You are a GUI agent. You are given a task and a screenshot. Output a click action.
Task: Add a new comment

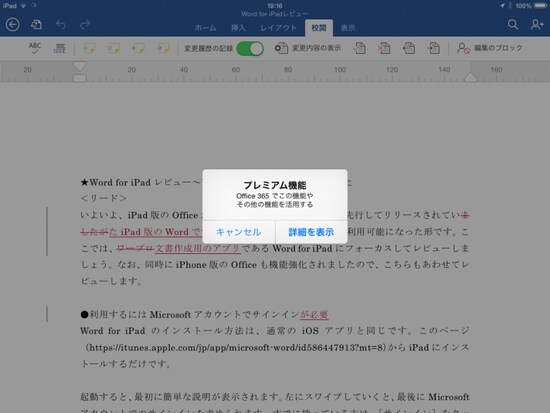88,48
